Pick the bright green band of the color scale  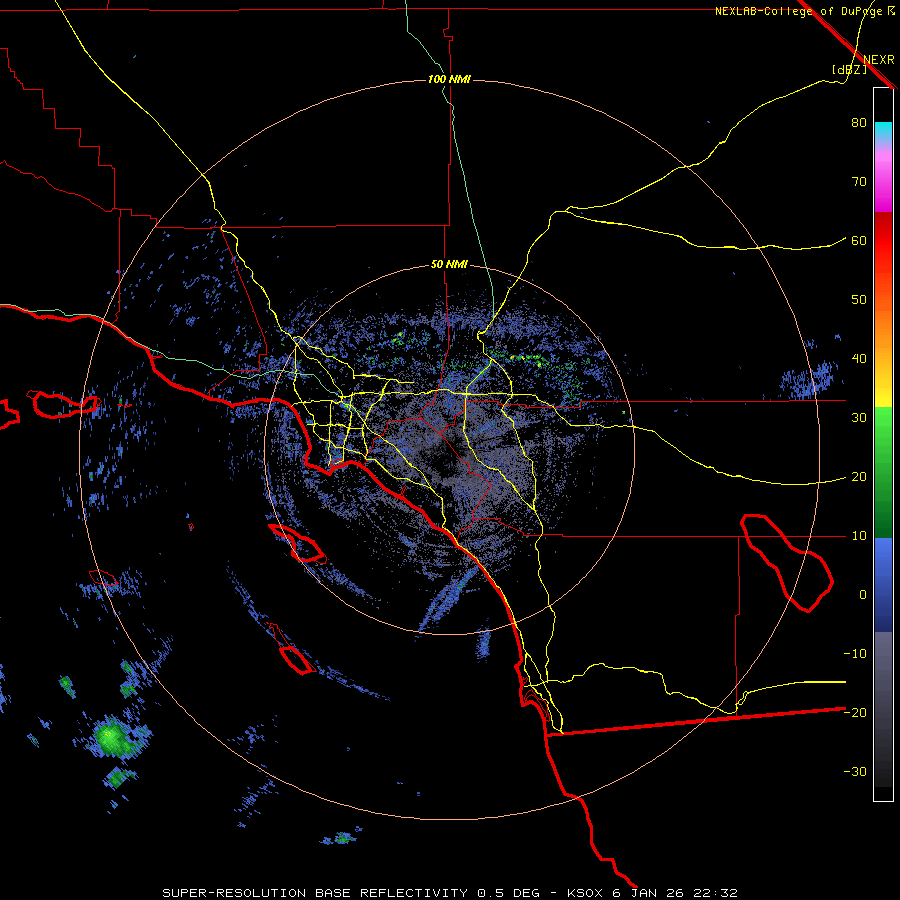coord(883,428)
